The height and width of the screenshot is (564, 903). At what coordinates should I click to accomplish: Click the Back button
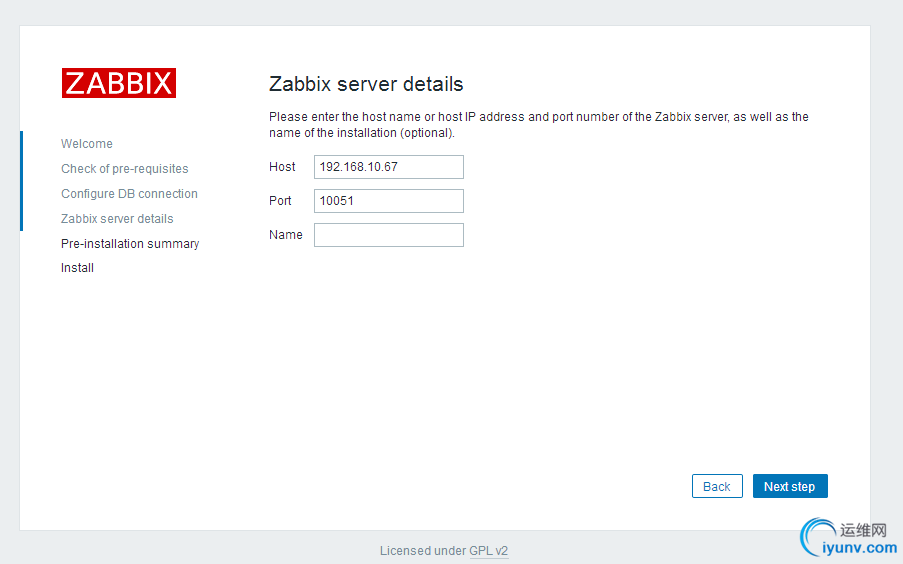pyautogui.click(x=717, y=486)
